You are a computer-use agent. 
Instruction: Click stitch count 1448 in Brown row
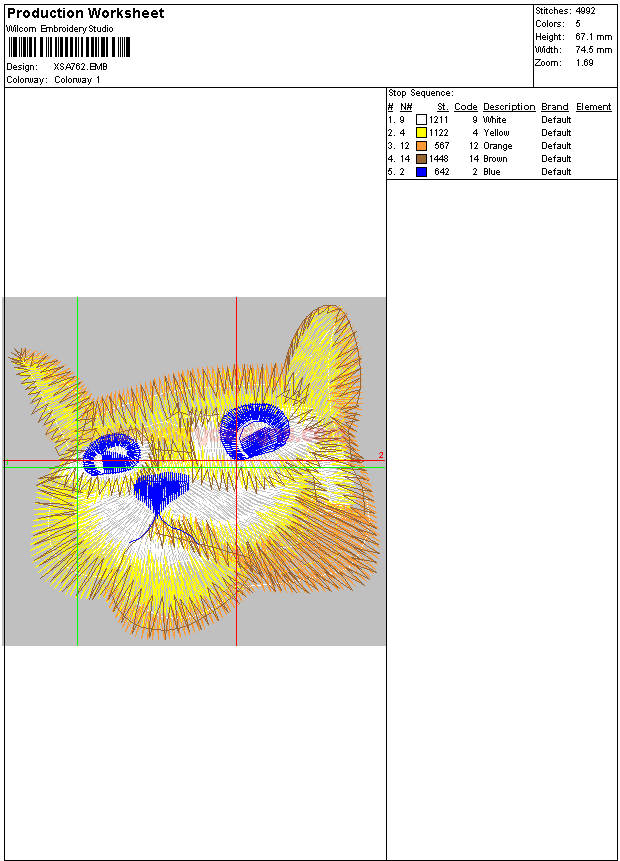point(439,159)
